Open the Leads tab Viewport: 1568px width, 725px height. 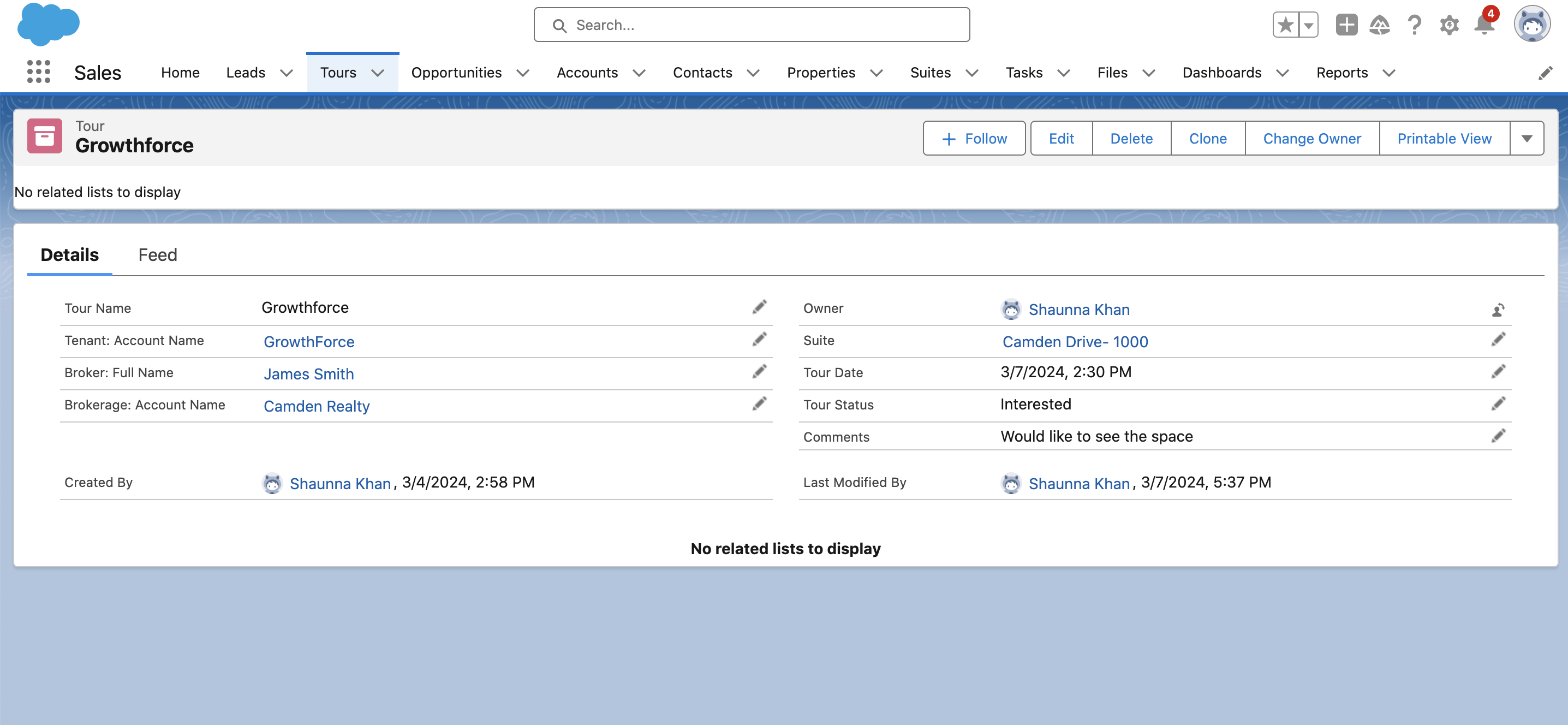tap(245, 73)
